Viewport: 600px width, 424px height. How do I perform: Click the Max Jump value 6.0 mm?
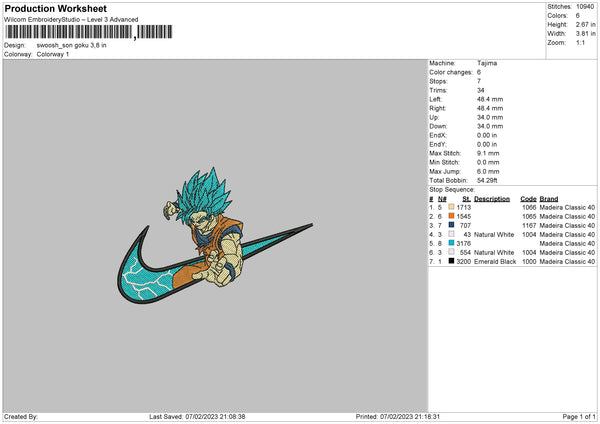[x=488, y=171]
